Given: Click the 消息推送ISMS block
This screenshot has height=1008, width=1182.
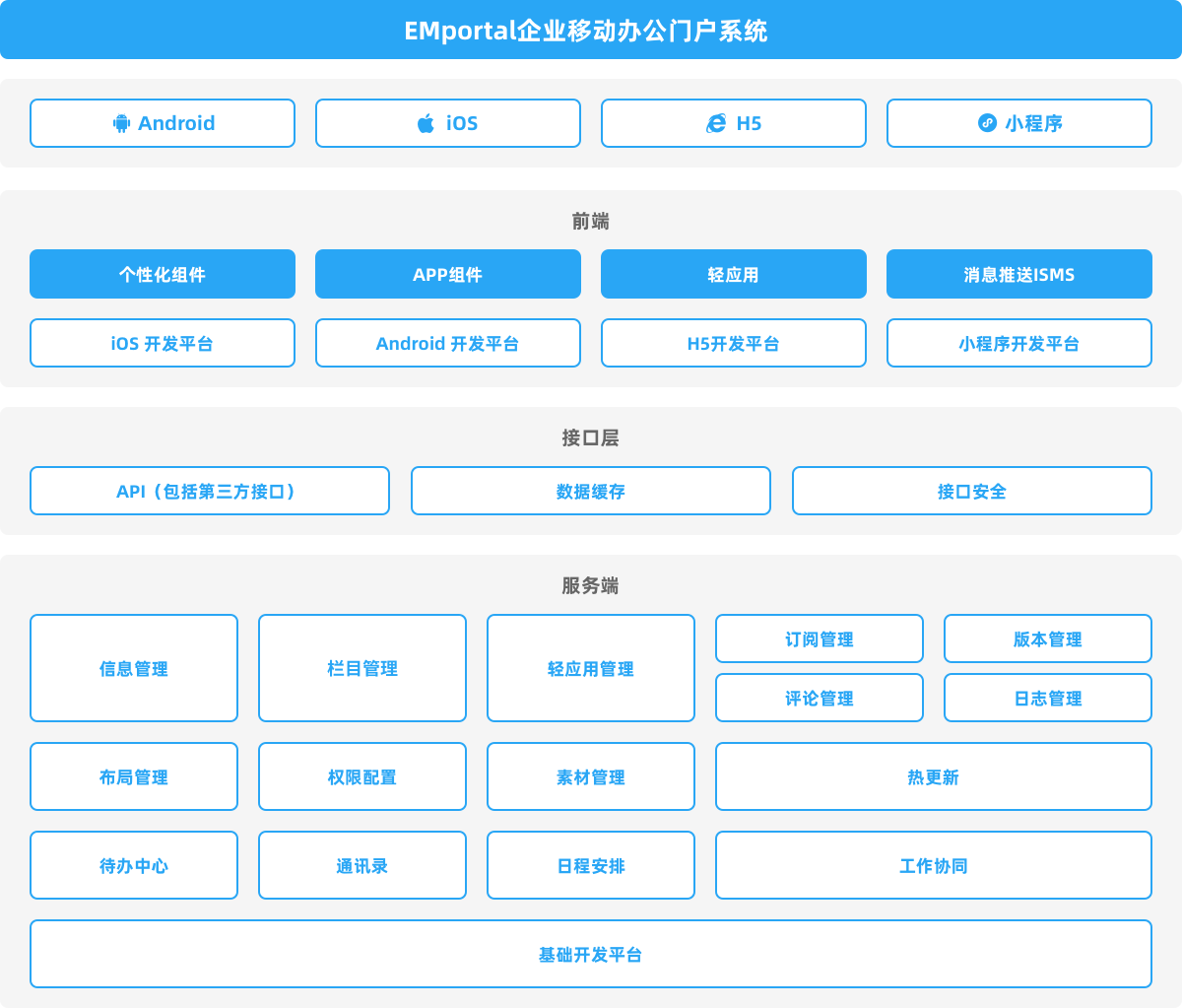Looking at the screenshot, I should (x=1019, y=274).
